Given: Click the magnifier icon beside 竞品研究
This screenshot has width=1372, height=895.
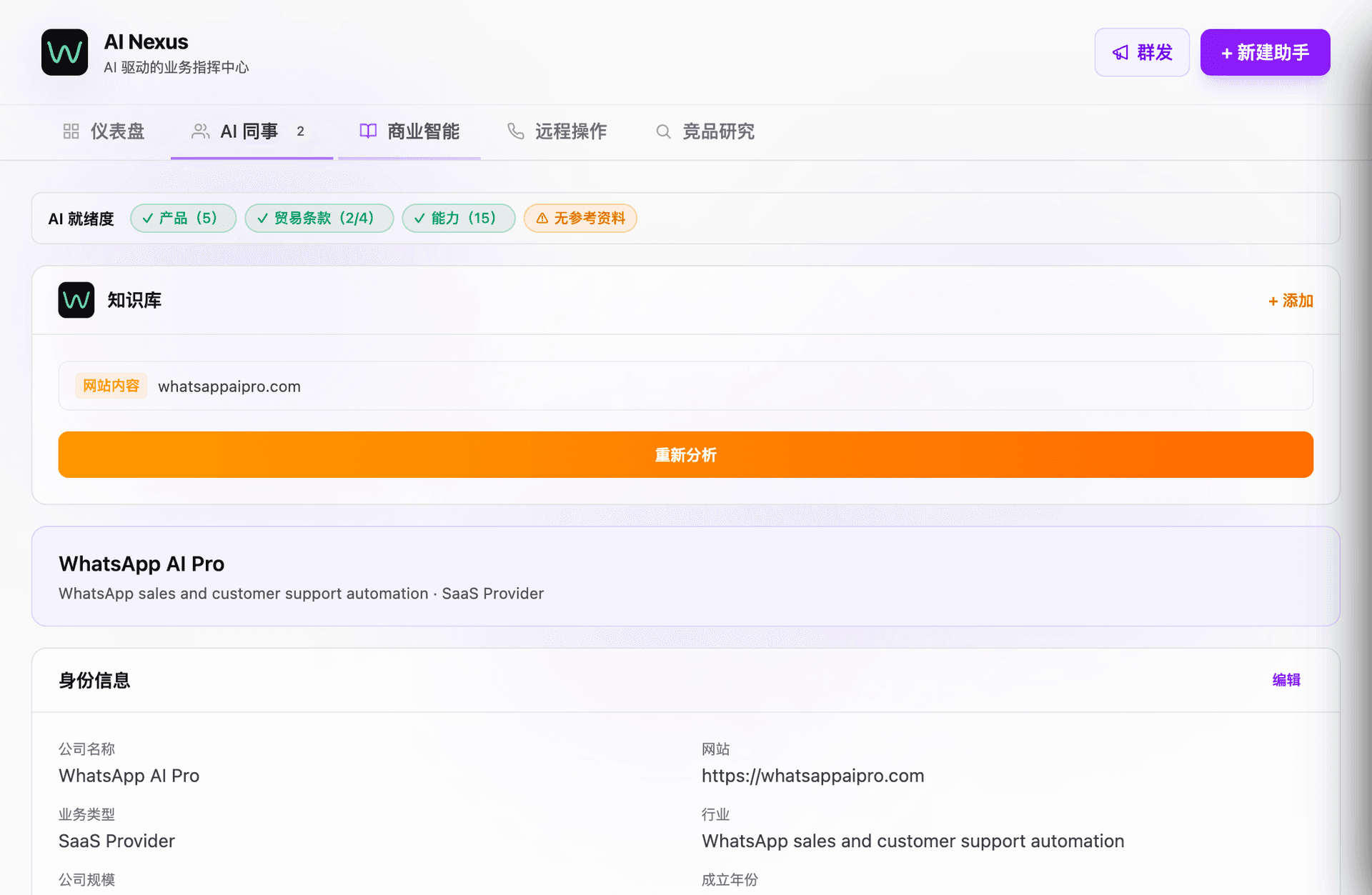Looking at the screenshot, I should 664,131.
